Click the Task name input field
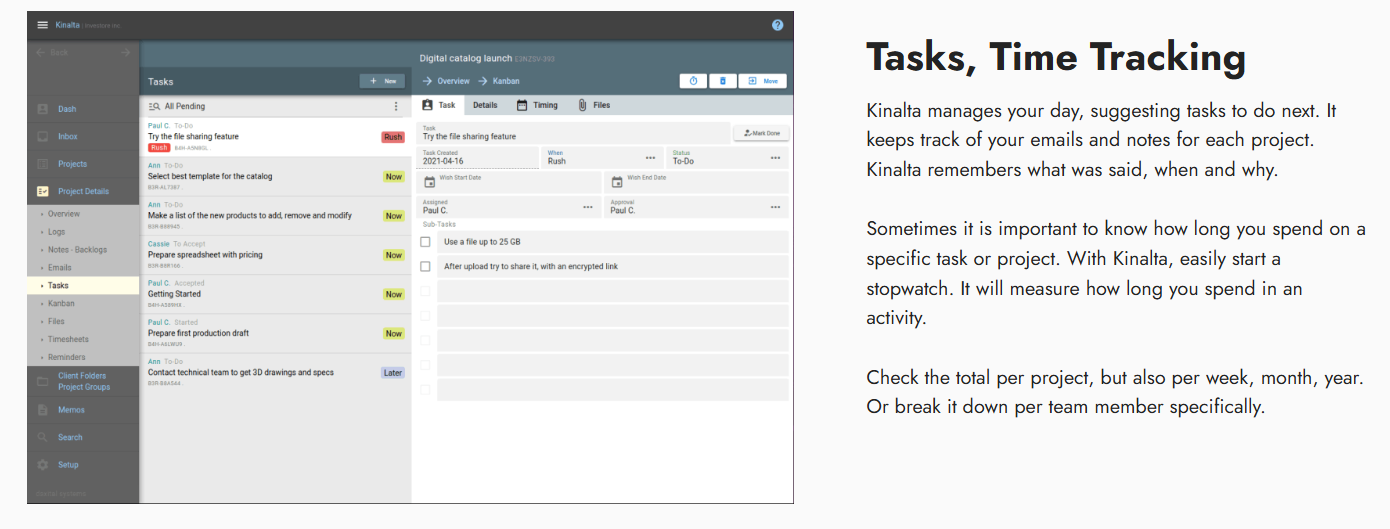Screen dimensions: 1390x529 click(574, 133)
